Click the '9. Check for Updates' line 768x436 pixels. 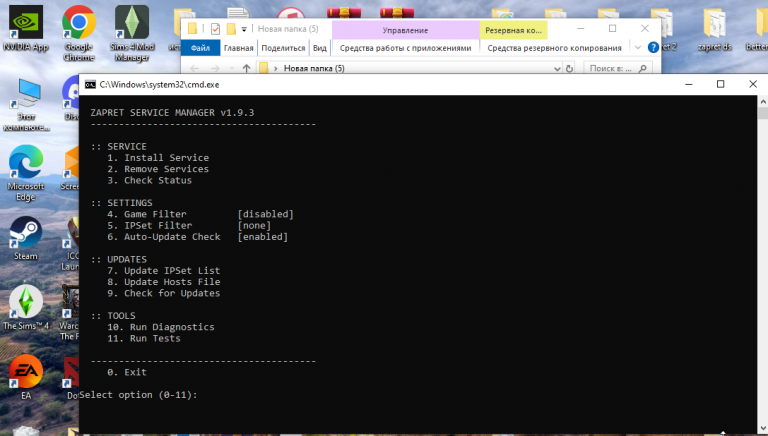tap(164, 293)
